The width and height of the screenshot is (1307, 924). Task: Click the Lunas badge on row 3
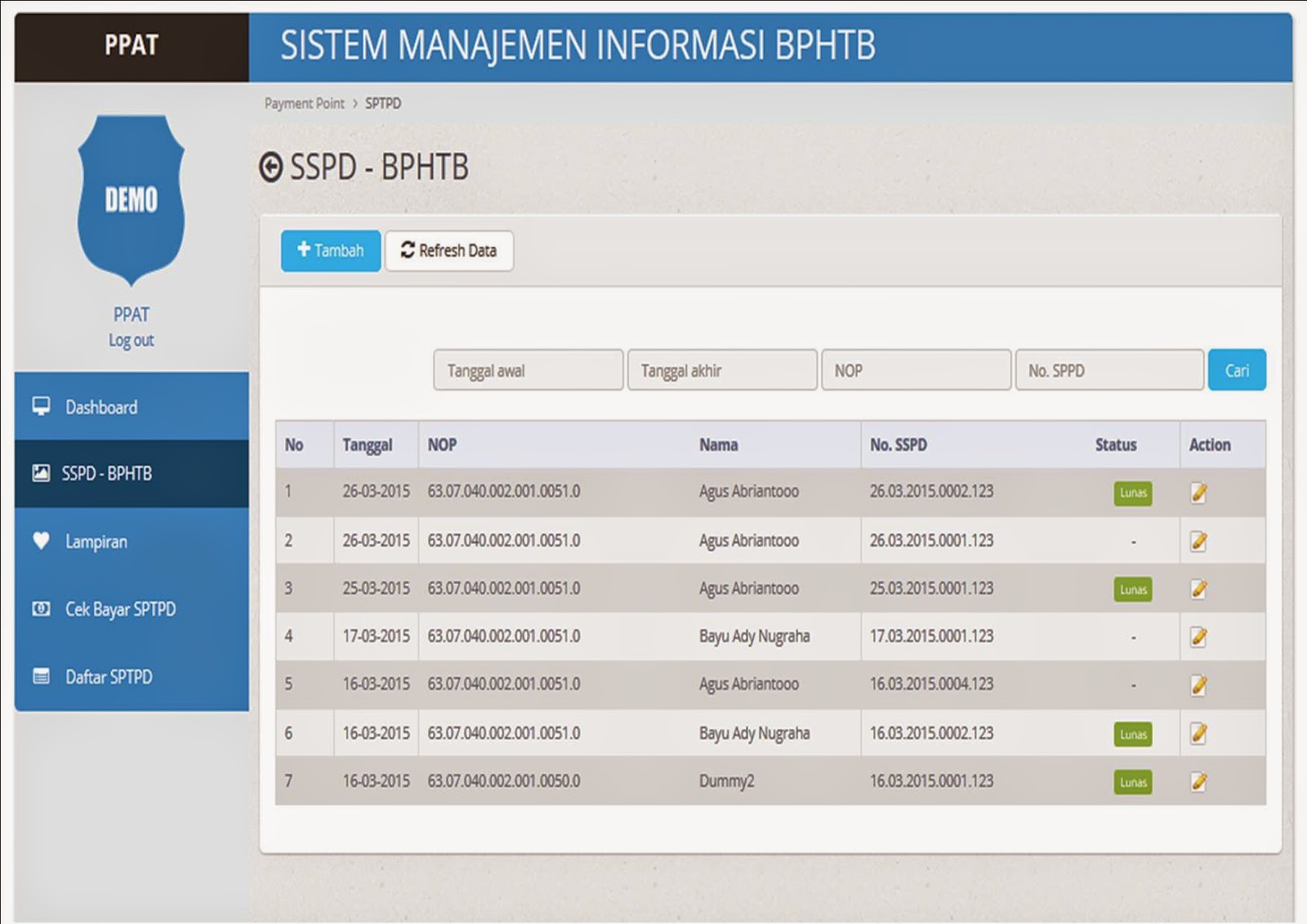click(x=1133, y=587)
